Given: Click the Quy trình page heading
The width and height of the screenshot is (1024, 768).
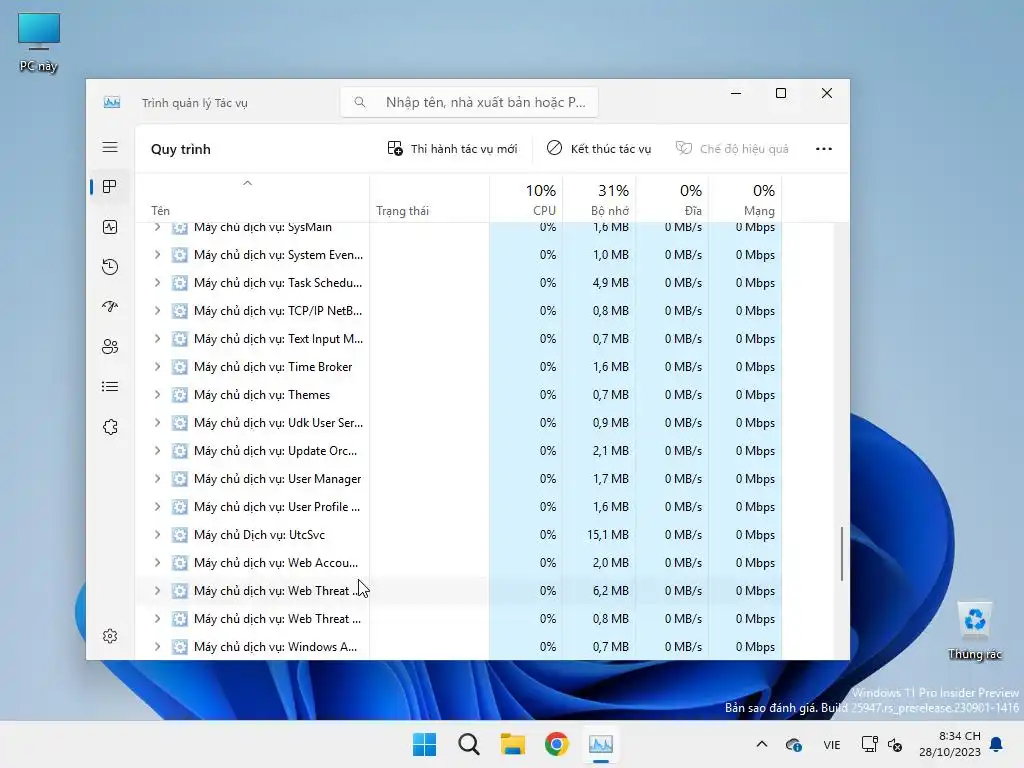Looking at the screenshot, I should (x=181, y=149).
